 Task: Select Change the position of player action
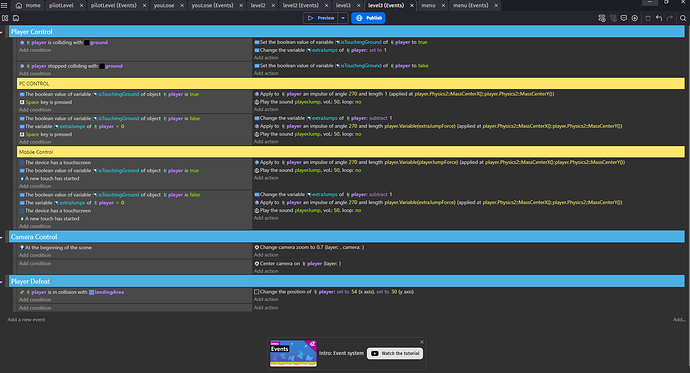tap(334, 292)
